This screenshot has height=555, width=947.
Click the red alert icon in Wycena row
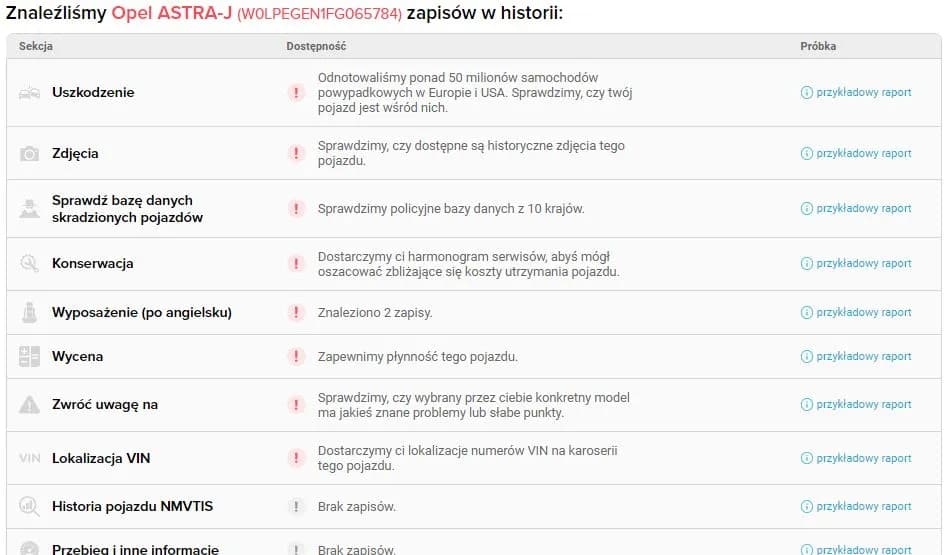click(296, 357)
